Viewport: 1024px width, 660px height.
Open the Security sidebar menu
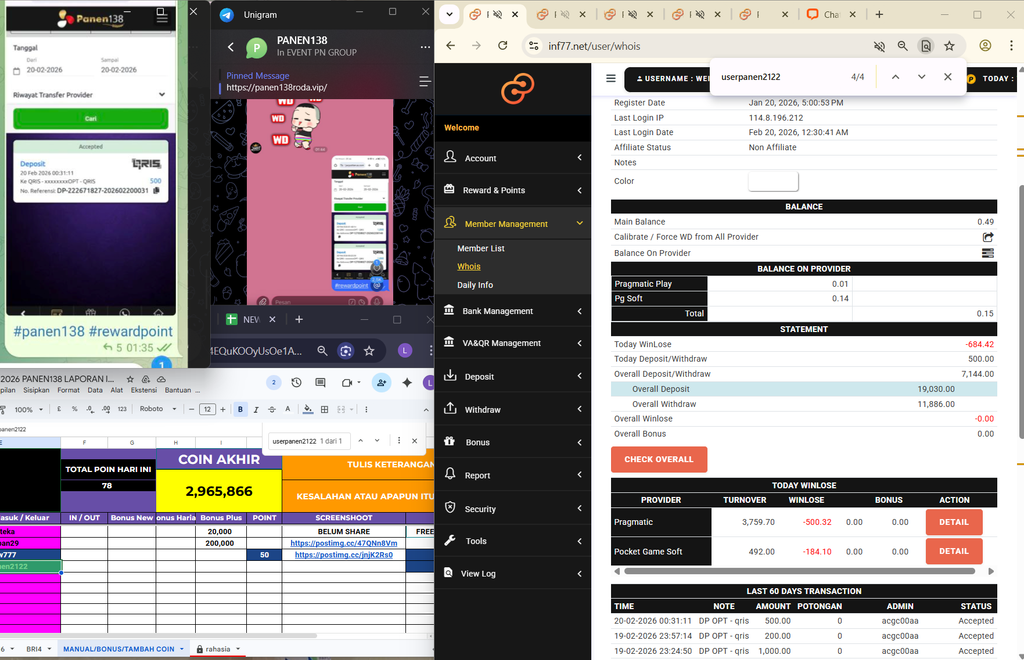(513, 509)
